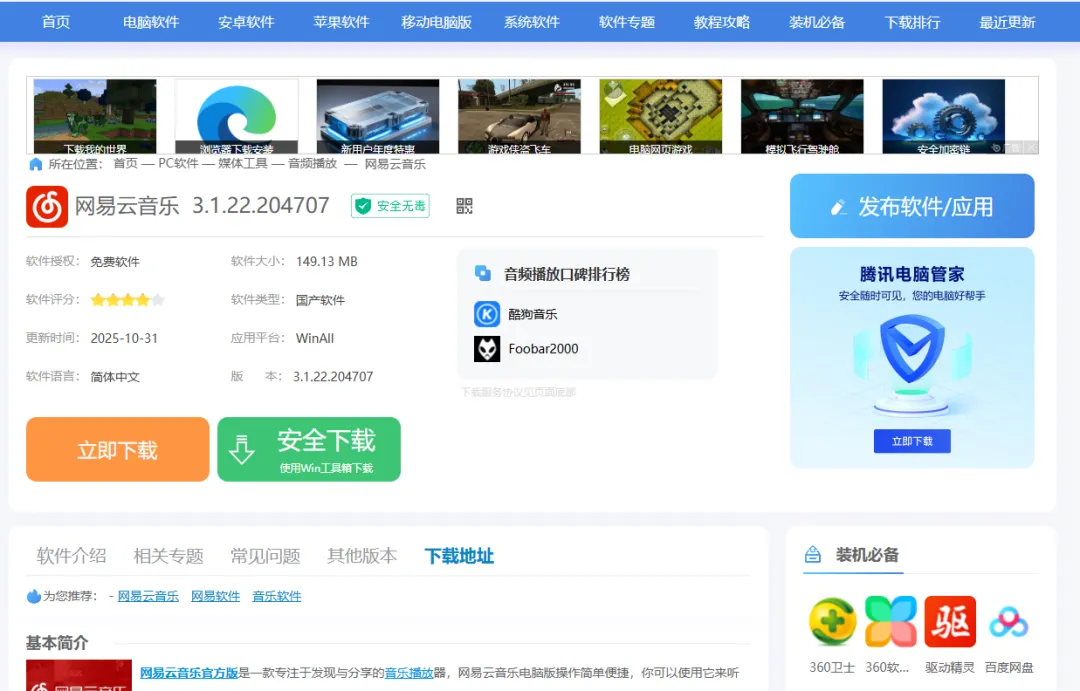
Task: Open the QR code icon beside version
Action: (x=464, y=206)
